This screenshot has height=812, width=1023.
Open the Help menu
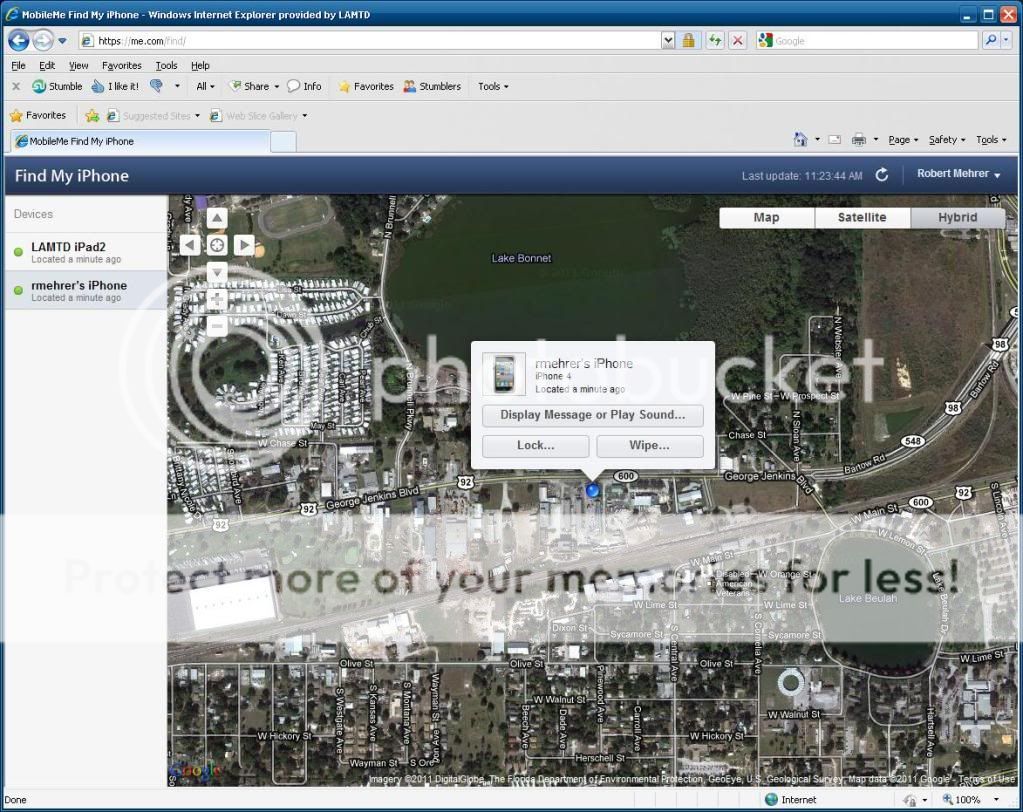pyautogui.click(x=200, y=65)
